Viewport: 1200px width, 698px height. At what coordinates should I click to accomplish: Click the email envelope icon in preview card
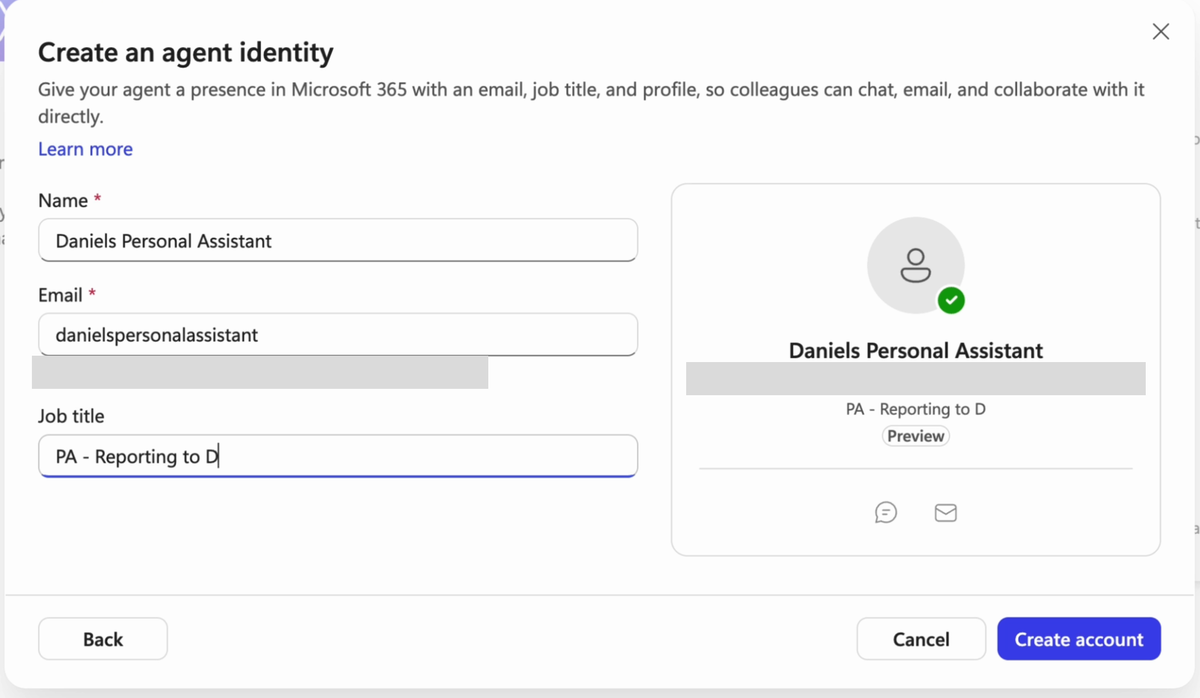[x=945, y=513]
